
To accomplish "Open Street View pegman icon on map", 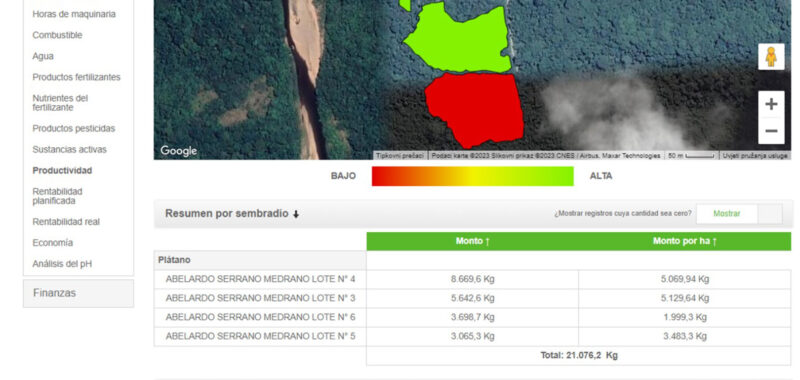I will (771, 57).
